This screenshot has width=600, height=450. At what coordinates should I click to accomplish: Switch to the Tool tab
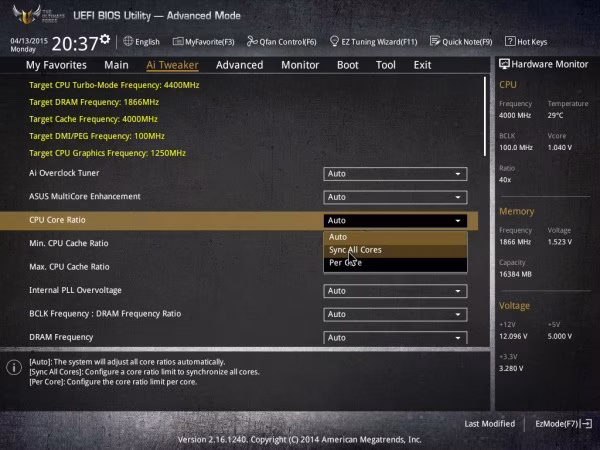pyautogui.click(x=386, y=65)
